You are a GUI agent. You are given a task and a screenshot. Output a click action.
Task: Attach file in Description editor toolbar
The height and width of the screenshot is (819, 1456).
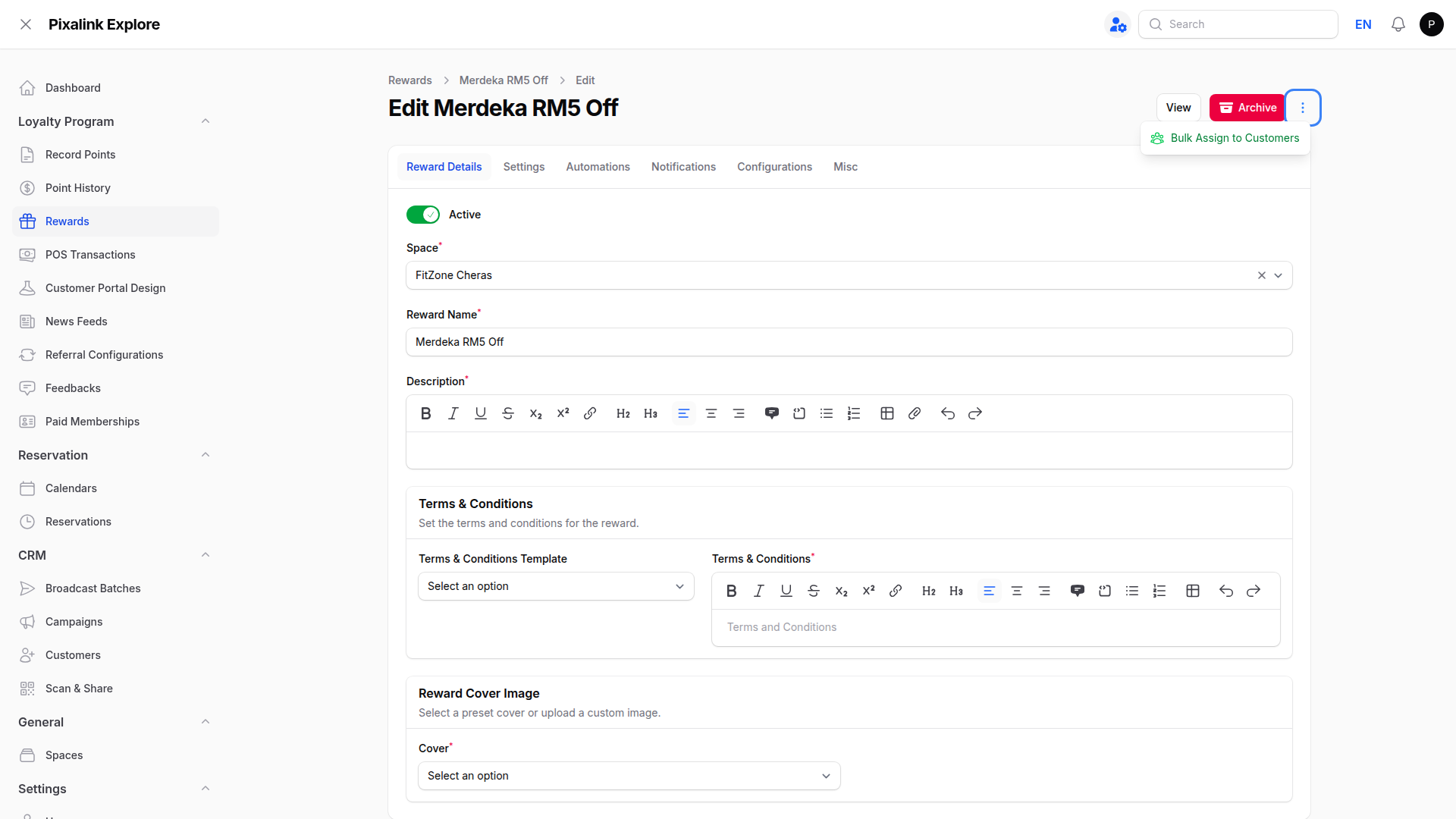(915, 413)
